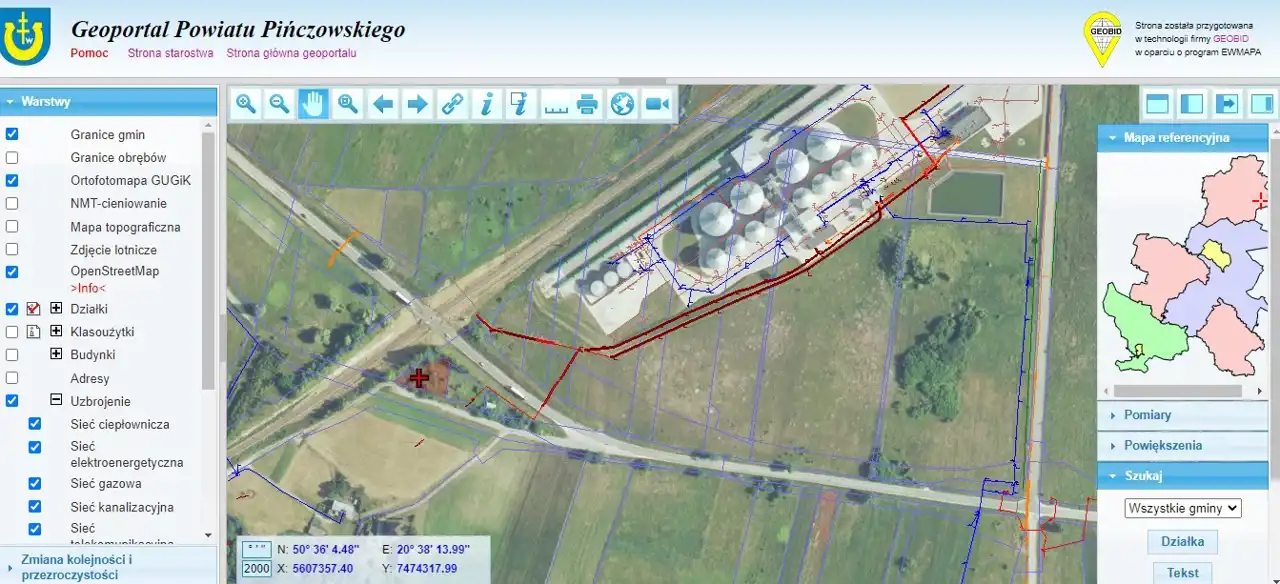Uncheck the Ortofotomapa GUGiK layer
Screen dimensions: 1280x584
pyautogui.click(x=12, y=181)
